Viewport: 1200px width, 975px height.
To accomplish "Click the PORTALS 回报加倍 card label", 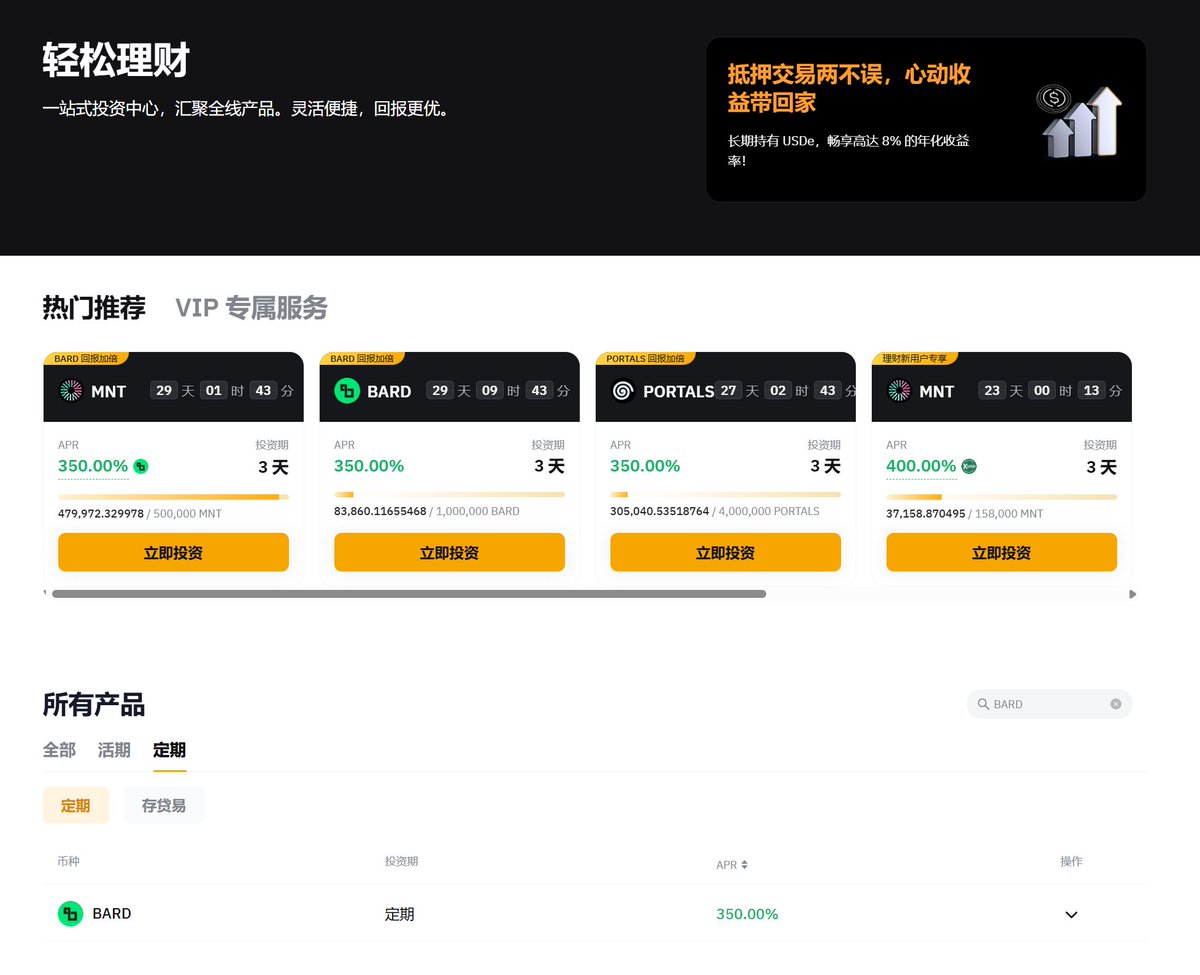I will (645, 358).
